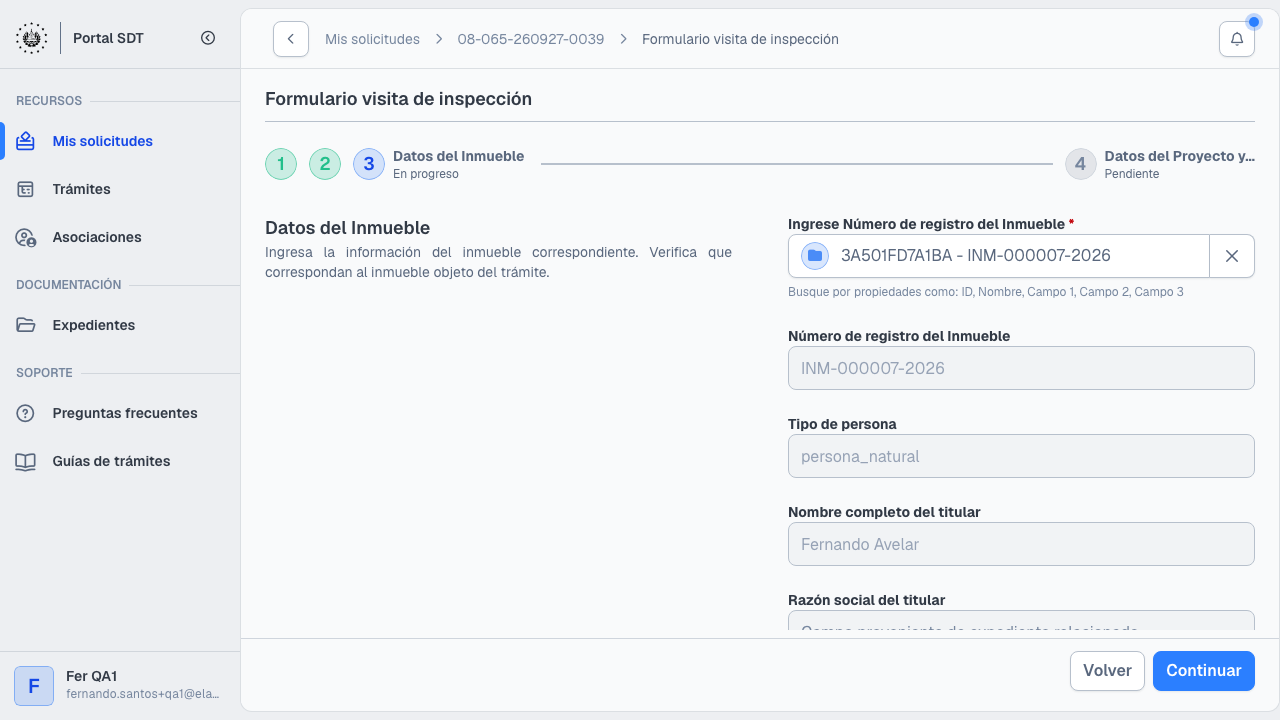Click the Trámites sidebar icon
The height and width of the screenshot is (720, 1280).
click(26, 189)
